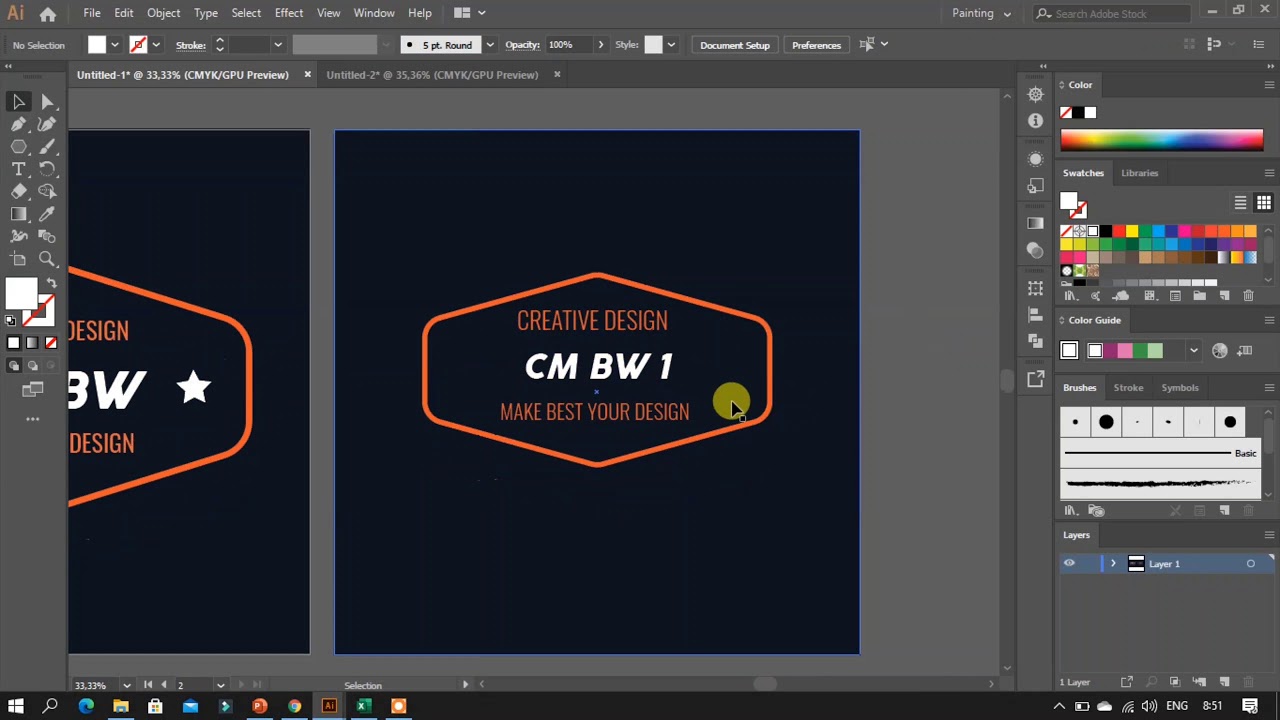This screenshot has width=1280, height=720.
Task: Set paint mode to None
Action: point(50,343)
